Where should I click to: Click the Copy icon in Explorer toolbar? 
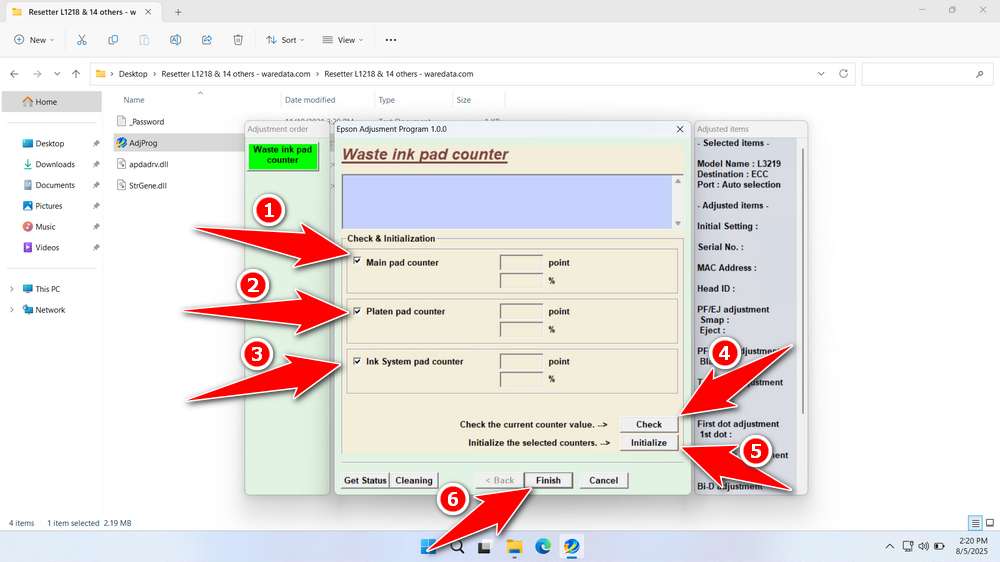113,40
